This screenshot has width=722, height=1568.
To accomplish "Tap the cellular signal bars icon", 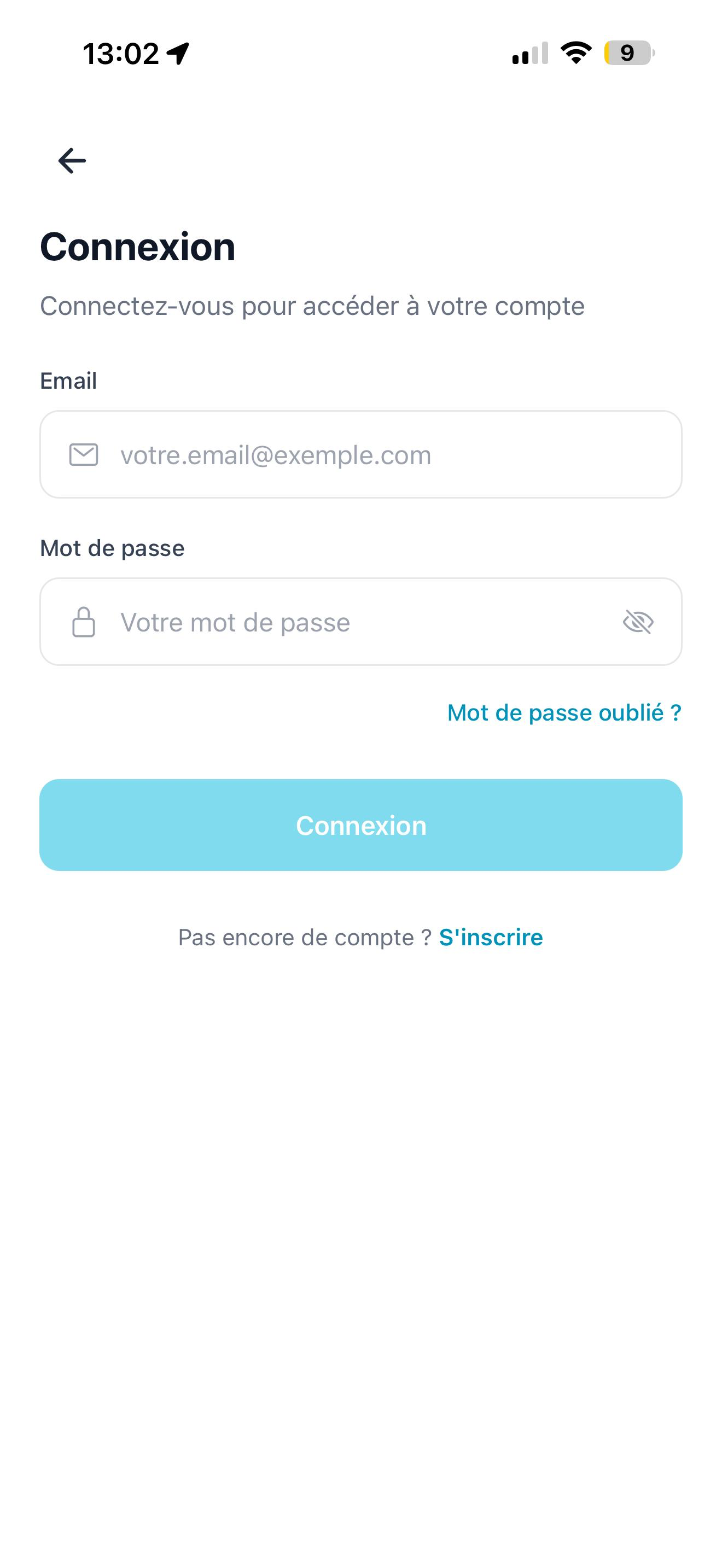I will pos(530,53).
